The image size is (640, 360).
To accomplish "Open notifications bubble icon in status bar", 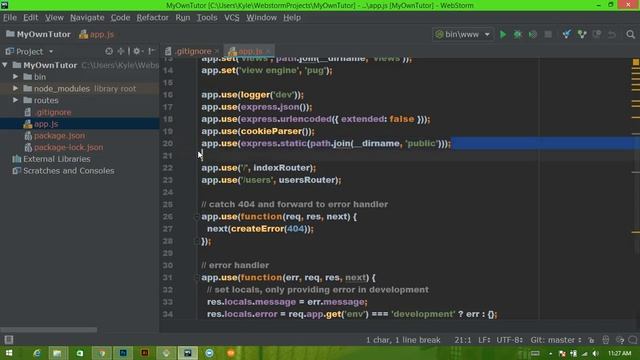I will pyautogui.click(x=633, y=340).
